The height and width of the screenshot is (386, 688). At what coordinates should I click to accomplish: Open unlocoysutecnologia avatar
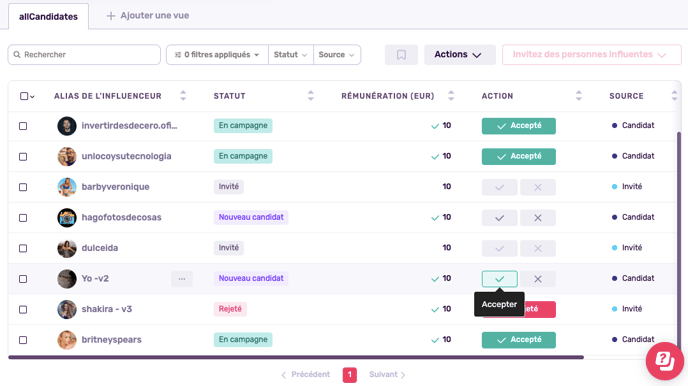[67, 157]
